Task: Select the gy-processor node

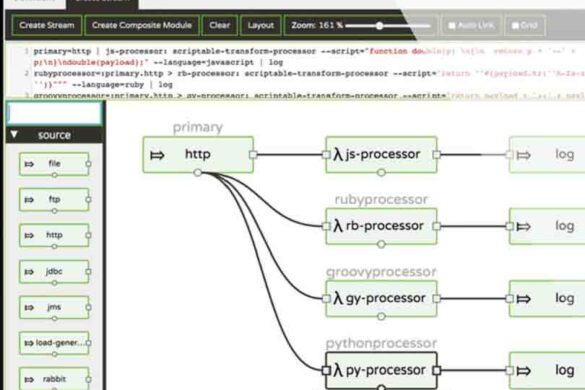Action: tap(381, 299)
